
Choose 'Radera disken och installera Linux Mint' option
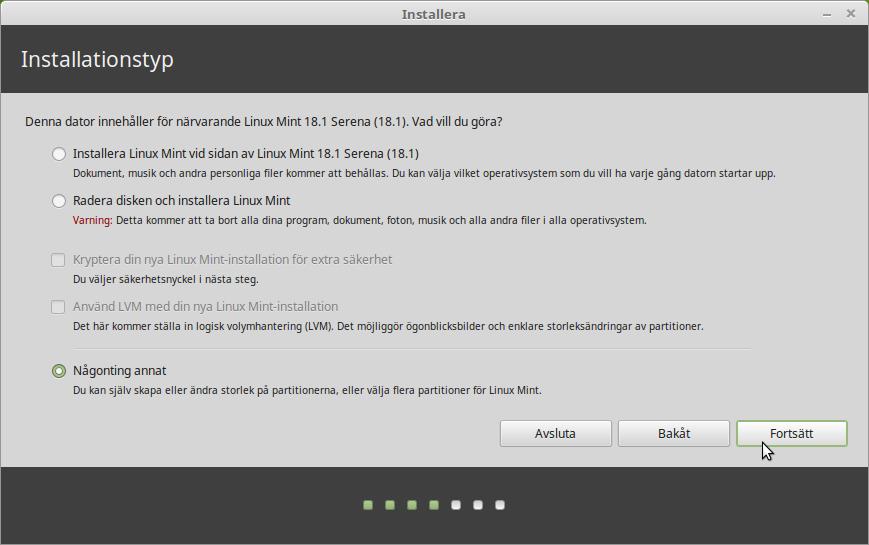pyautogui.click(x=59, y=201)
